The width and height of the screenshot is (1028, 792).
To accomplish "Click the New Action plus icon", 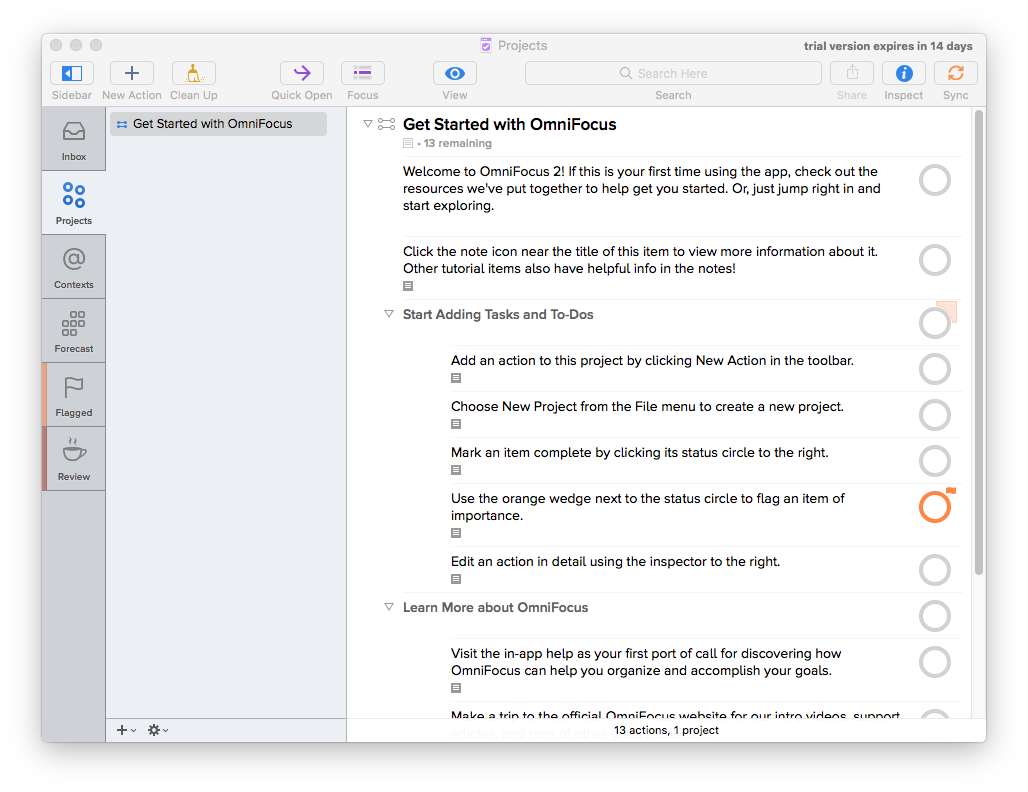I will (131, 73).
